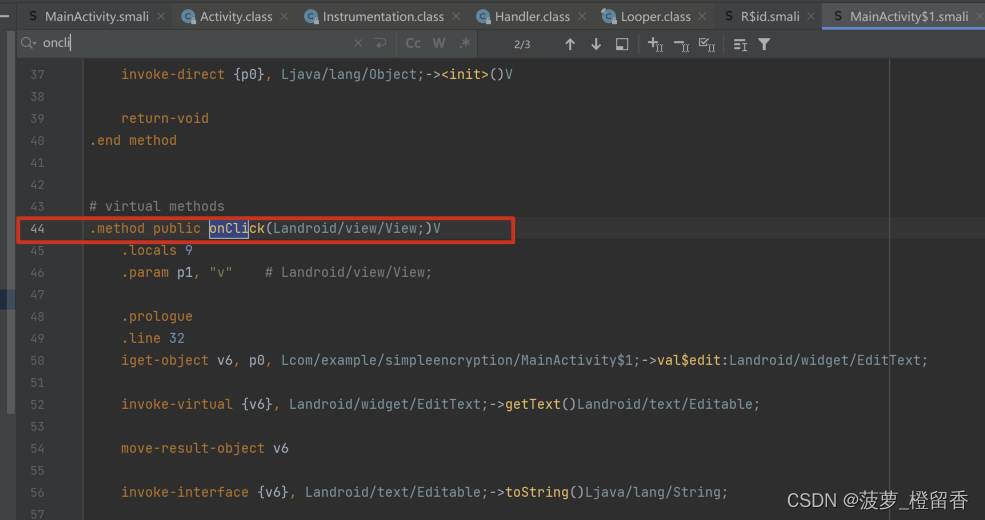
Task: Click the Looper.class file icon
Action: pos(608,16)
